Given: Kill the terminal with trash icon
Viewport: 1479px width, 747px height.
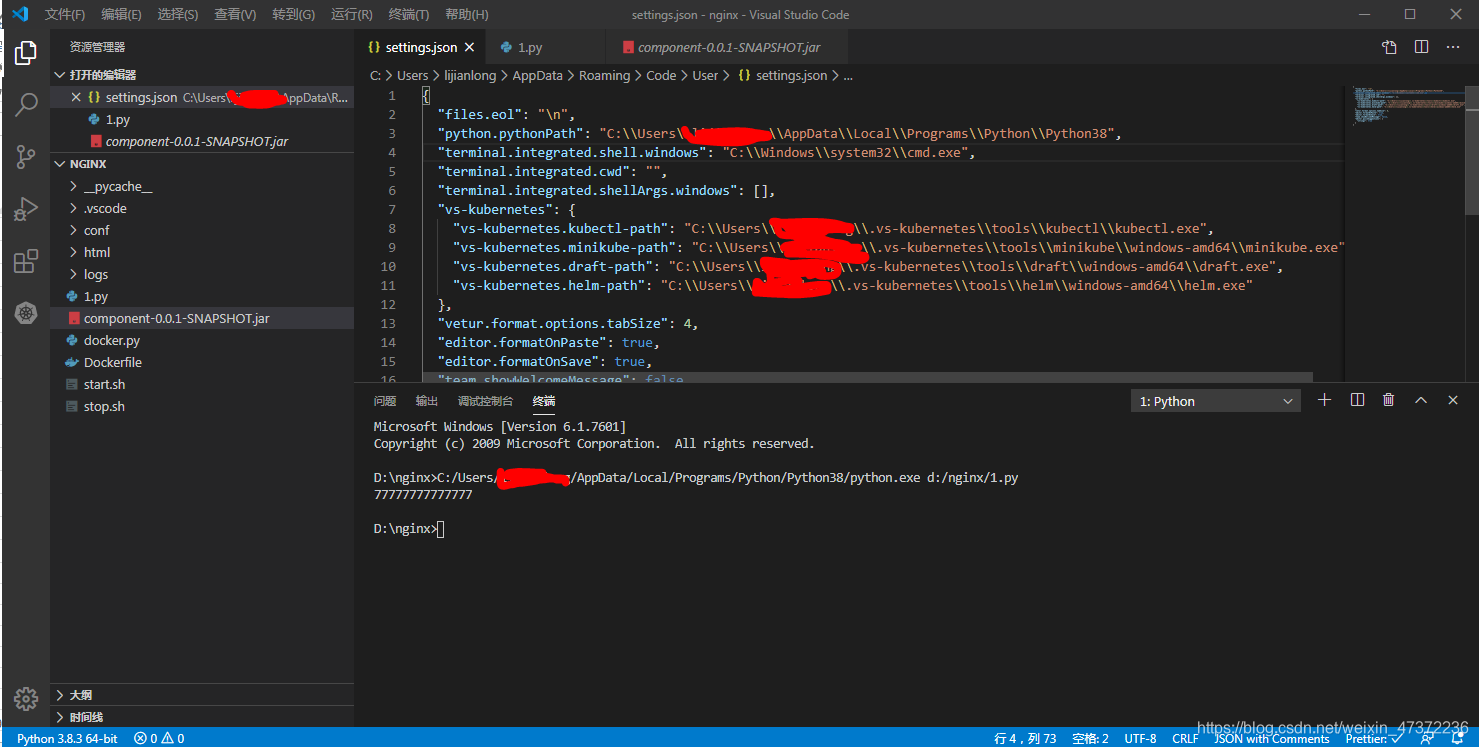Looking at the screenshot, I should coord(1388,400).
